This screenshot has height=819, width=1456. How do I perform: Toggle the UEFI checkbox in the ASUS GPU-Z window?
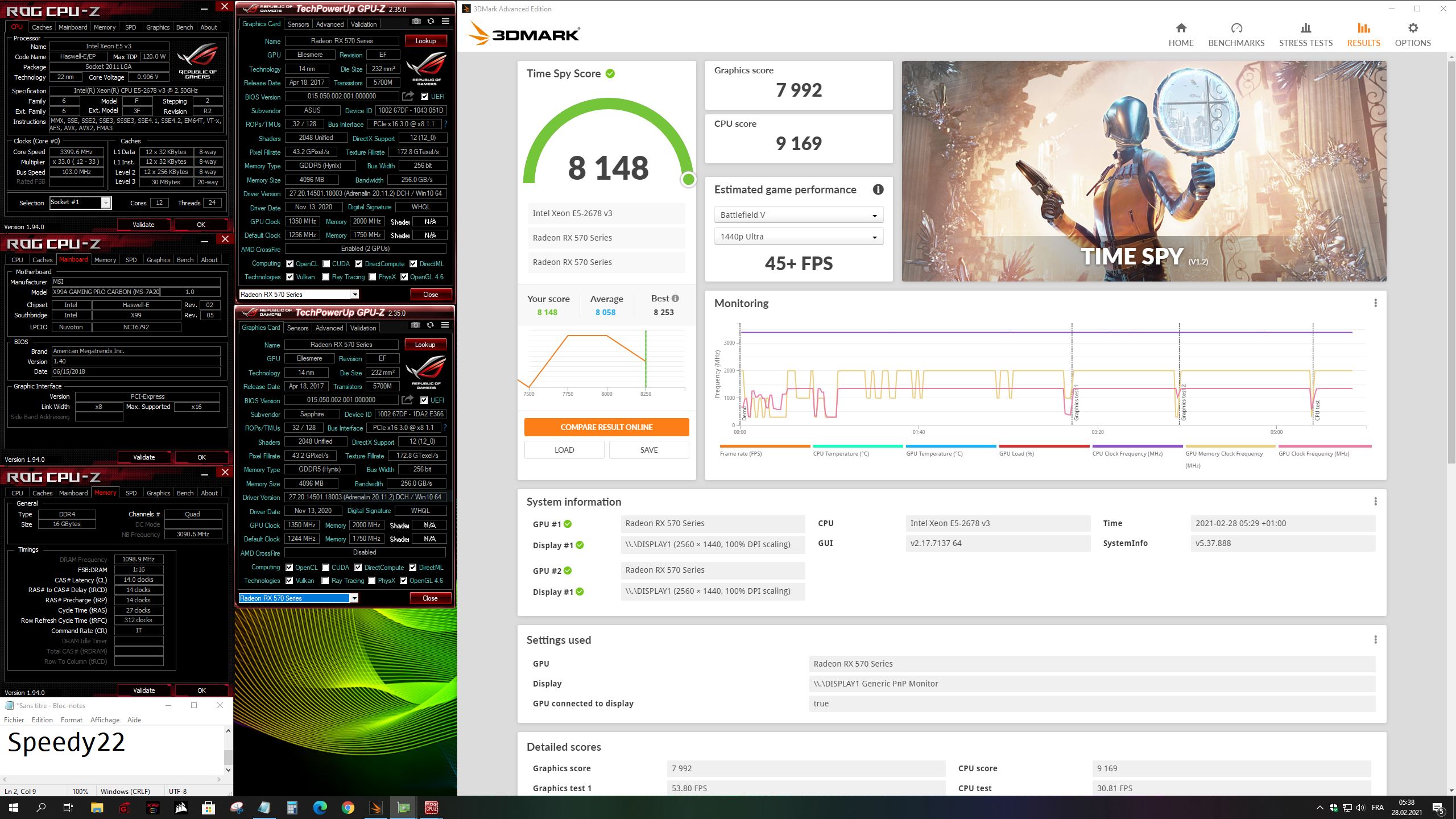(x=425, y=97)
